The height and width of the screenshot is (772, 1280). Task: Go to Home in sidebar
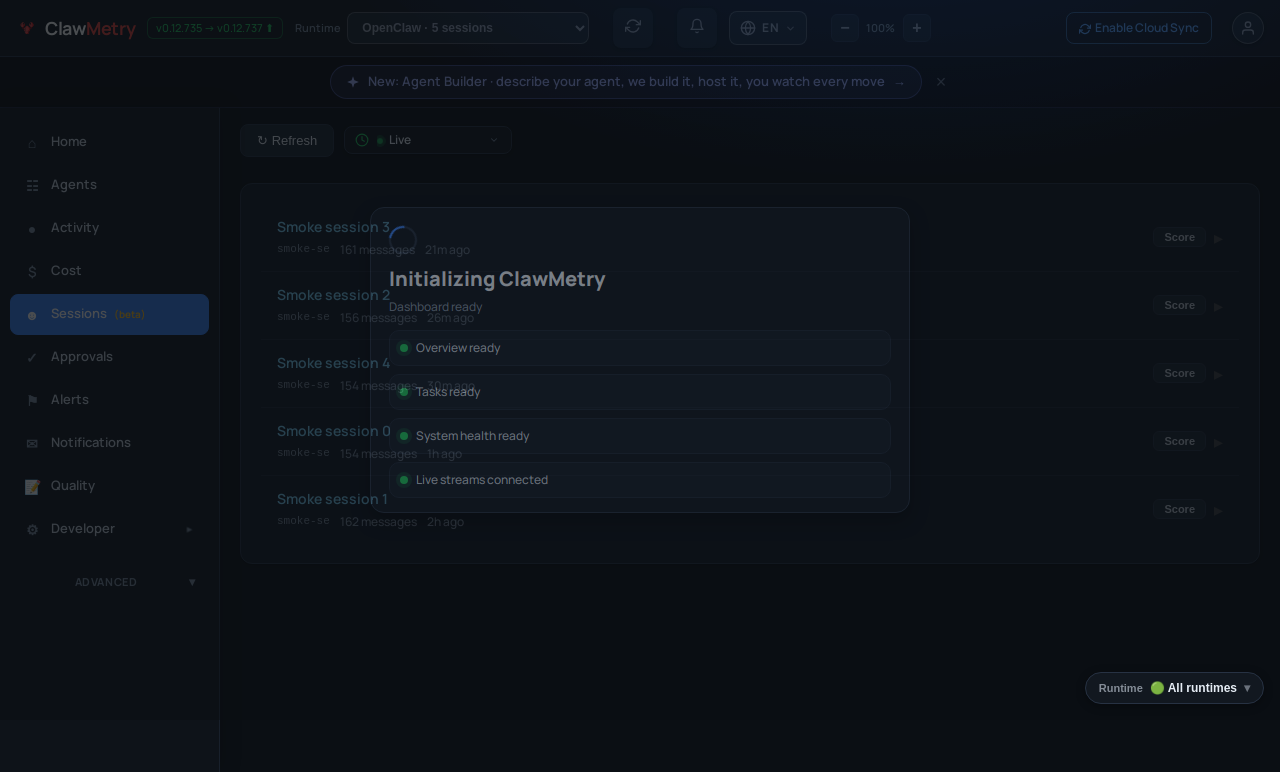pos(110,142)
